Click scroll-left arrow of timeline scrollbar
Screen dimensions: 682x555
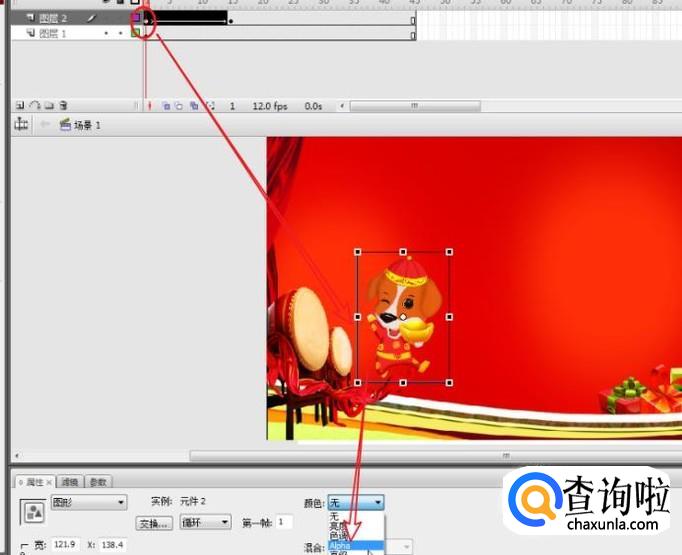[342, 106]
